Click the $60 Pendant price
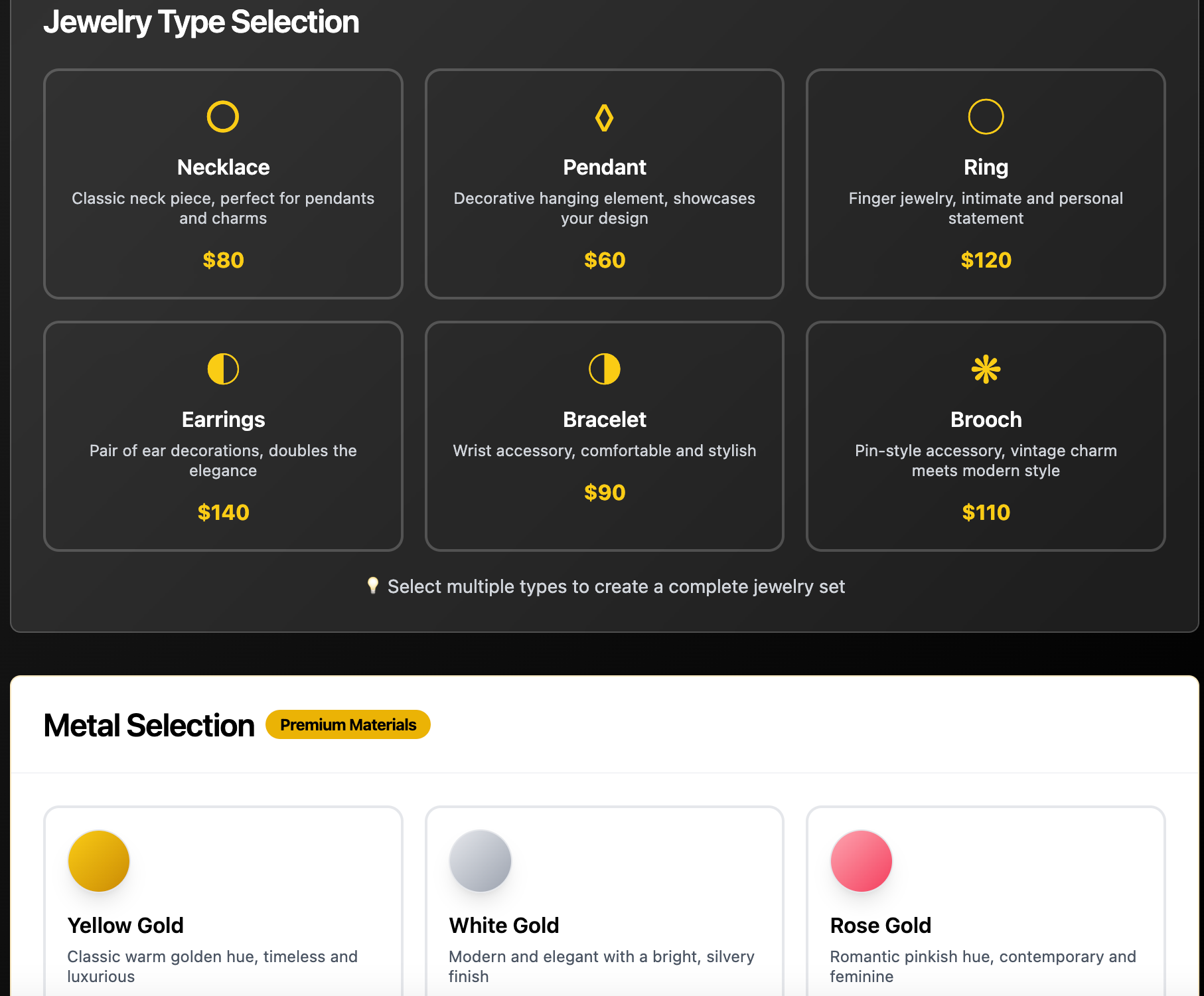The width and height of the screenshot is (1204, 996). pyautogui.click(x=604, y=260)
